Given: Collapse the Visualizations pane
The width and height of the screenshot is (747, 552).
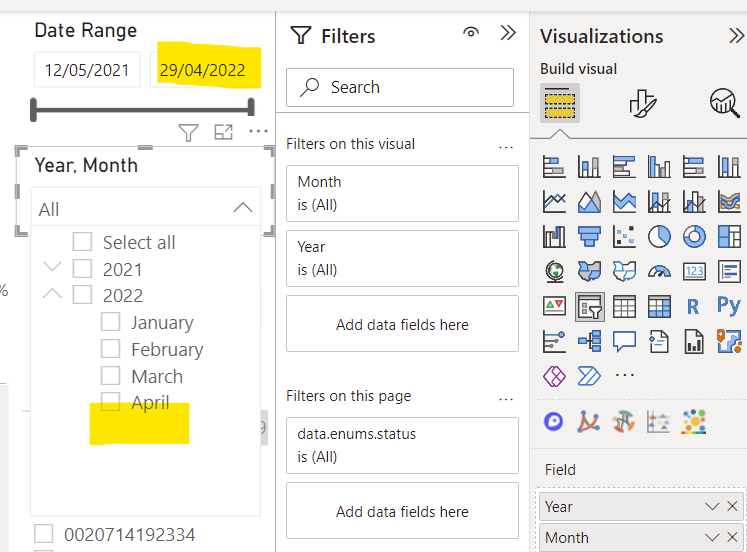Looking at the screenshot, I should pyautogui.click(x=737, y=36).
